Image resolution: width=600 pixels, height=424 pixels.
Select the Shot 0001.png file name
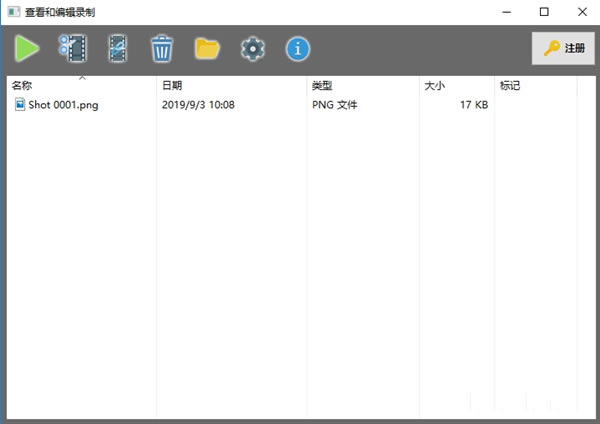64,104
